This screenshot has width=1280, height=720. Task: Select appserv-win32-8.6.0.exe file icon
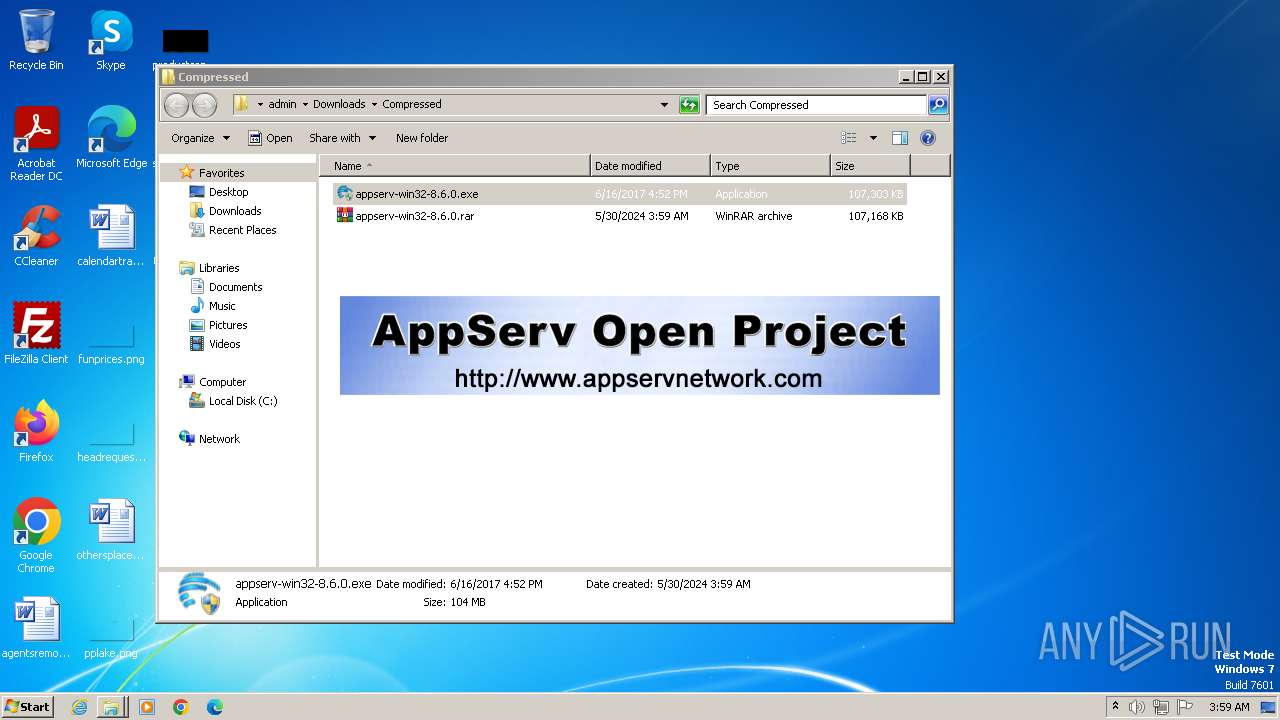pos(345,194)
